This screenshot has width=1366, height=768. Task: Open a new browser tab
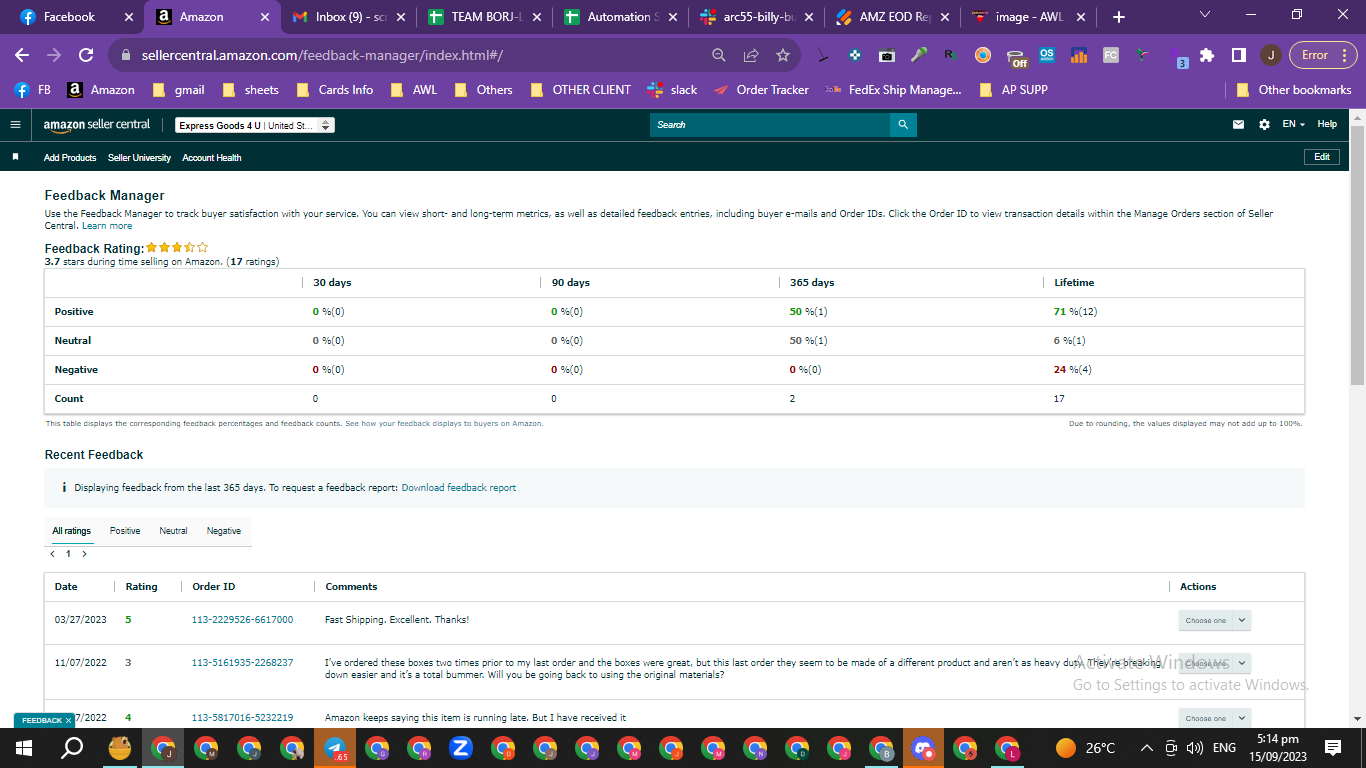1118,17
